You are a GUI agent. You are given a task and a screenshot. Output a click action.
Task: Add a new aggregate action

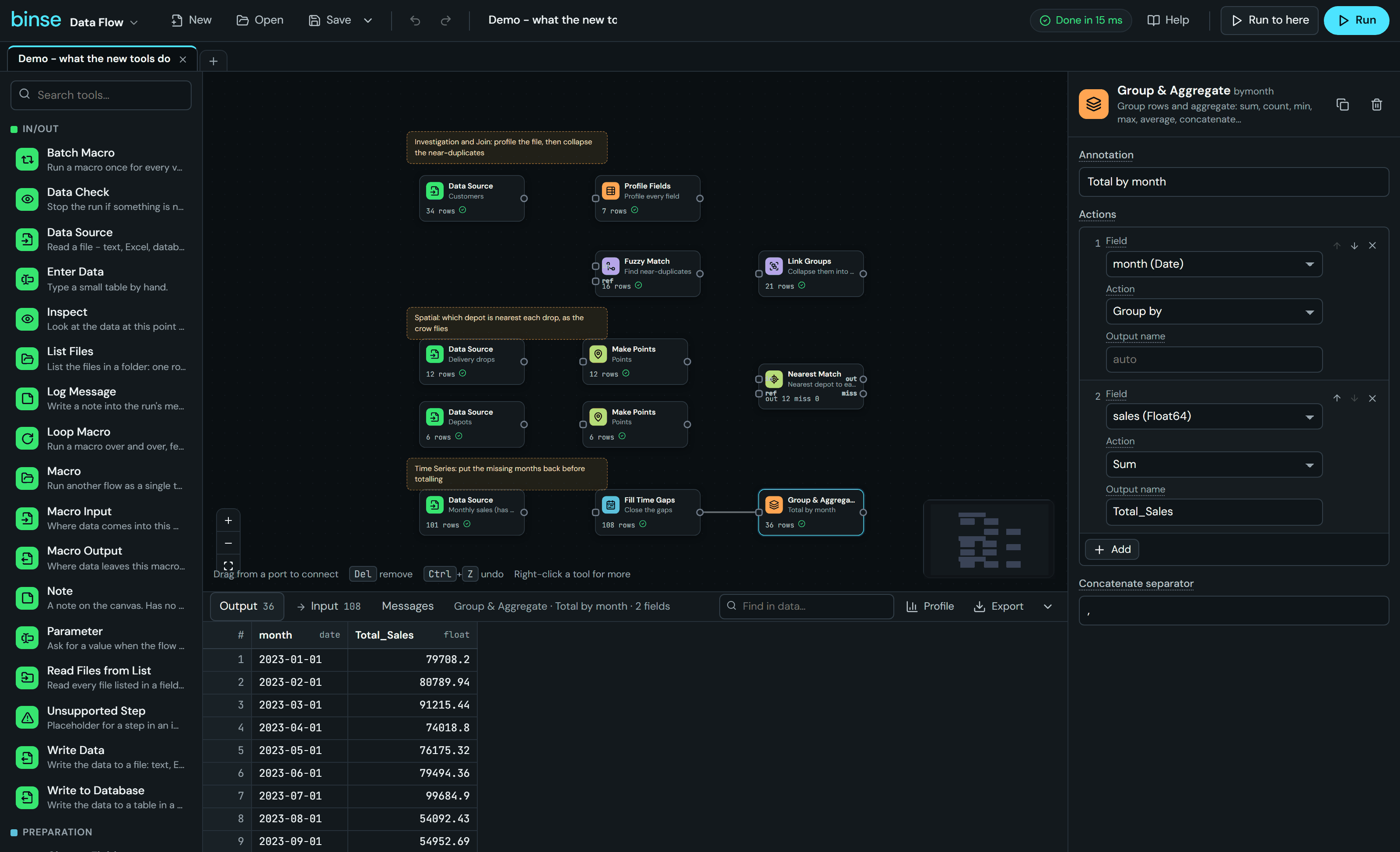[1112, 550]
